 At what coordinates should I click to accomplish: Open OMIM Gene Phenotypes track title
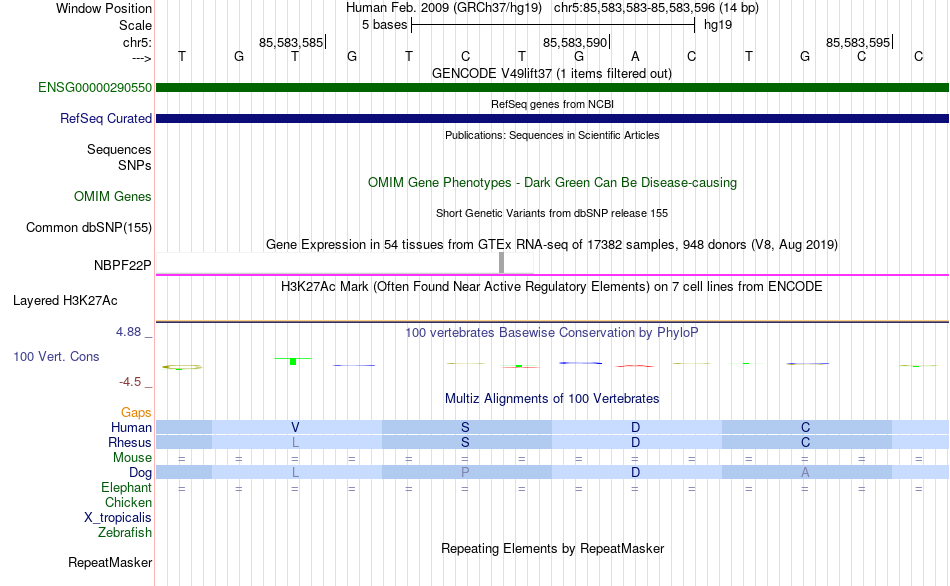(x=552, y=182)
